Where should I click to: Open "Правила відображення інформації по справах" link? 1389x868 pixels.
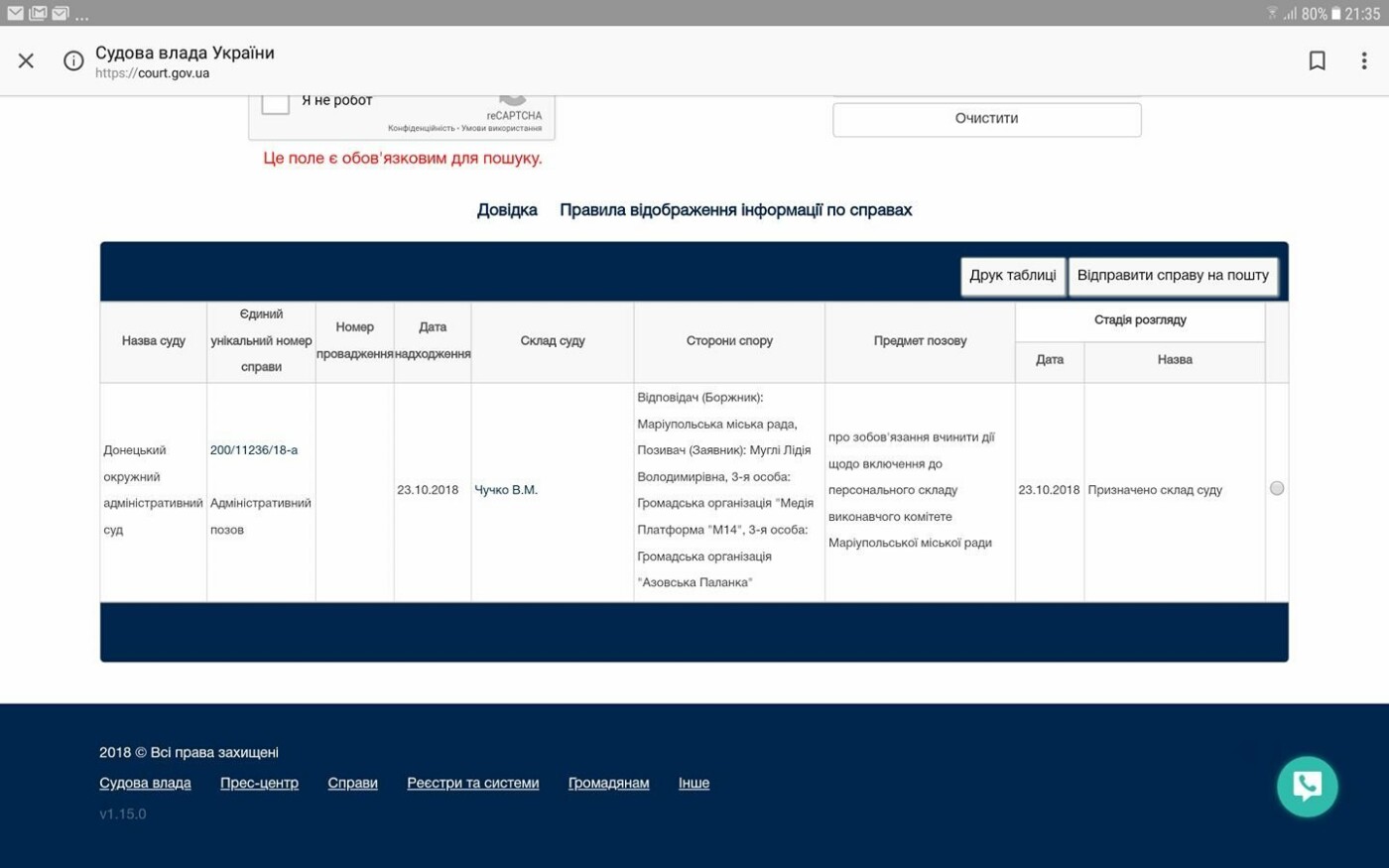point(735,210)
